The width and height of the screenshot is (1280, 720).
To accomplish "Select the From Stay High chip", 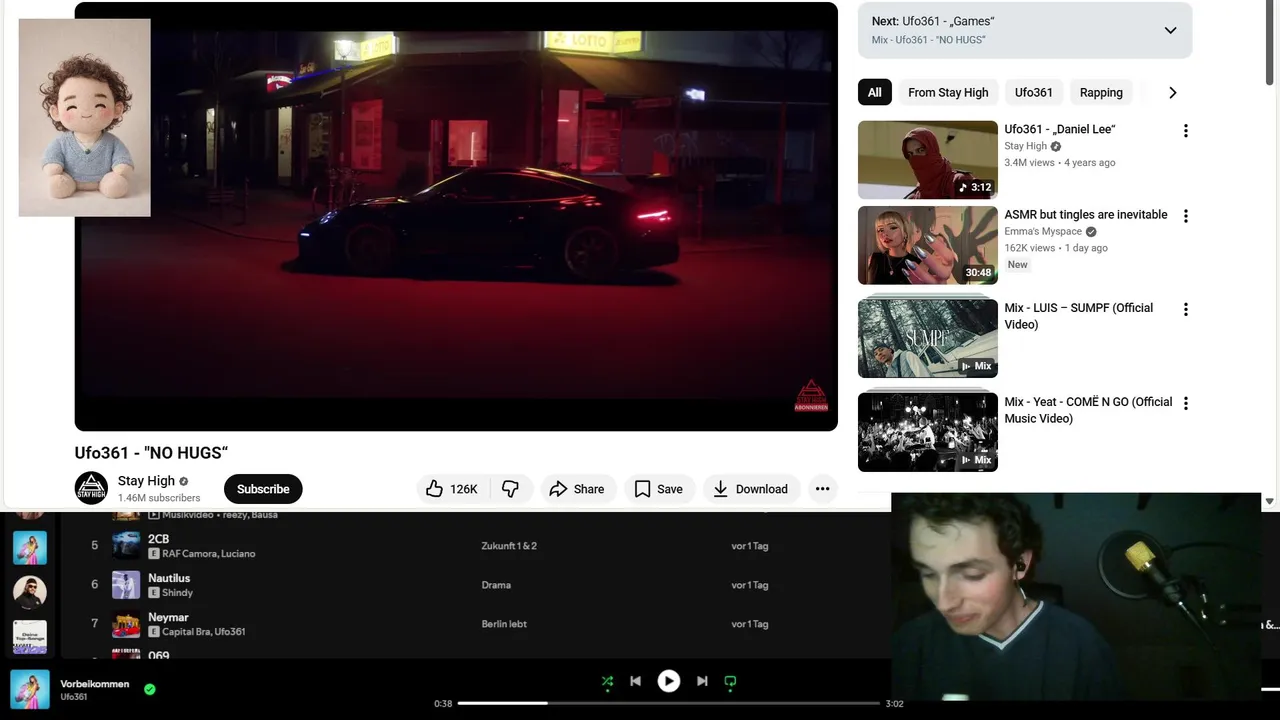I will 948,92.
